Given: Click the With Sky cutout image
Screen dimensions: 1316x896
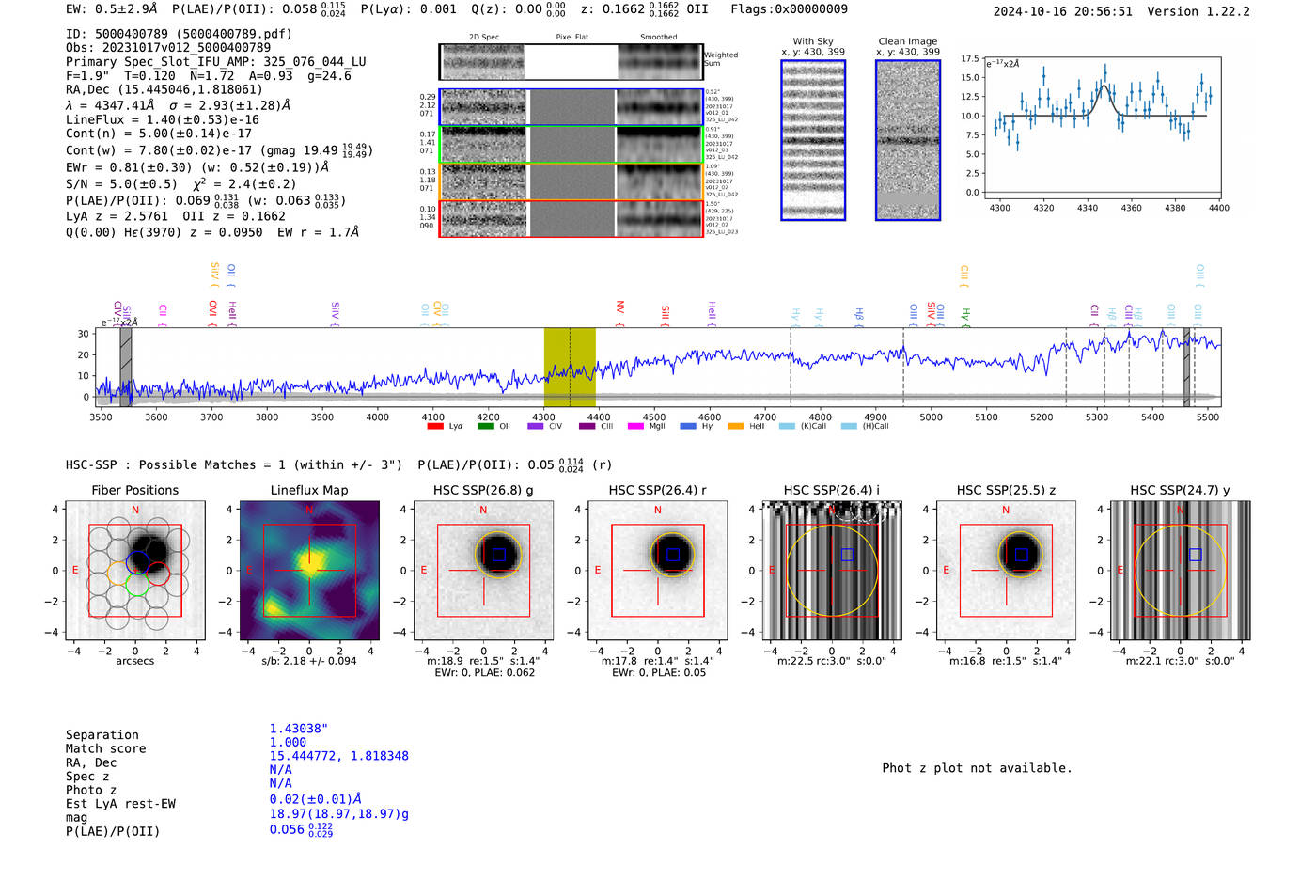Looking at the screenshot, I should (813, 140).
